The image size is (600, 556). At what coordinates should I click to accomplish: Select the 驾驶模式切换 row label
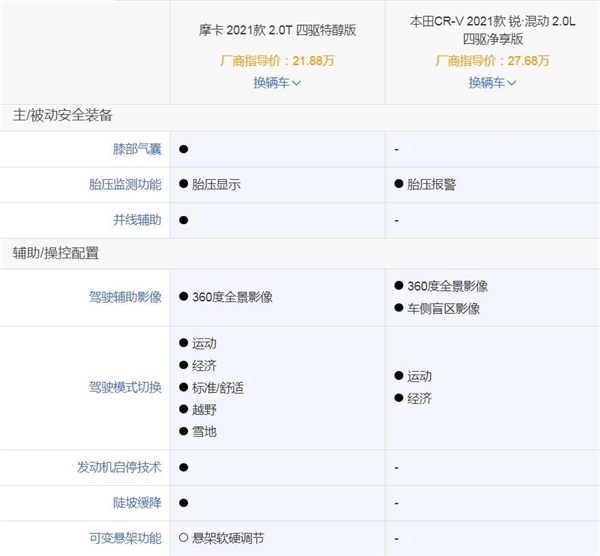coord(124,387)
